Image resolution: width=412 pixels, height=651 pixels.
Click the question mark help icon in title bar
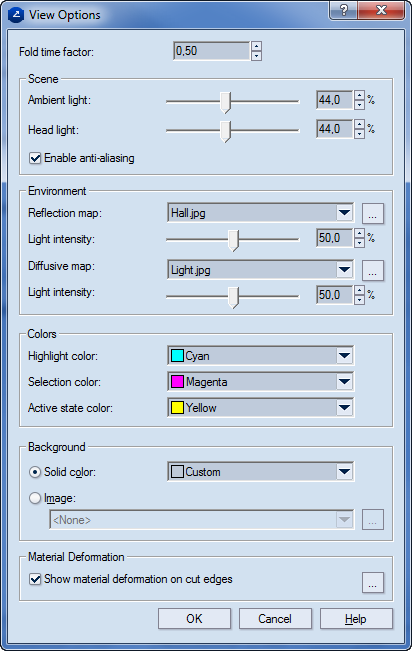coord(343,10)
